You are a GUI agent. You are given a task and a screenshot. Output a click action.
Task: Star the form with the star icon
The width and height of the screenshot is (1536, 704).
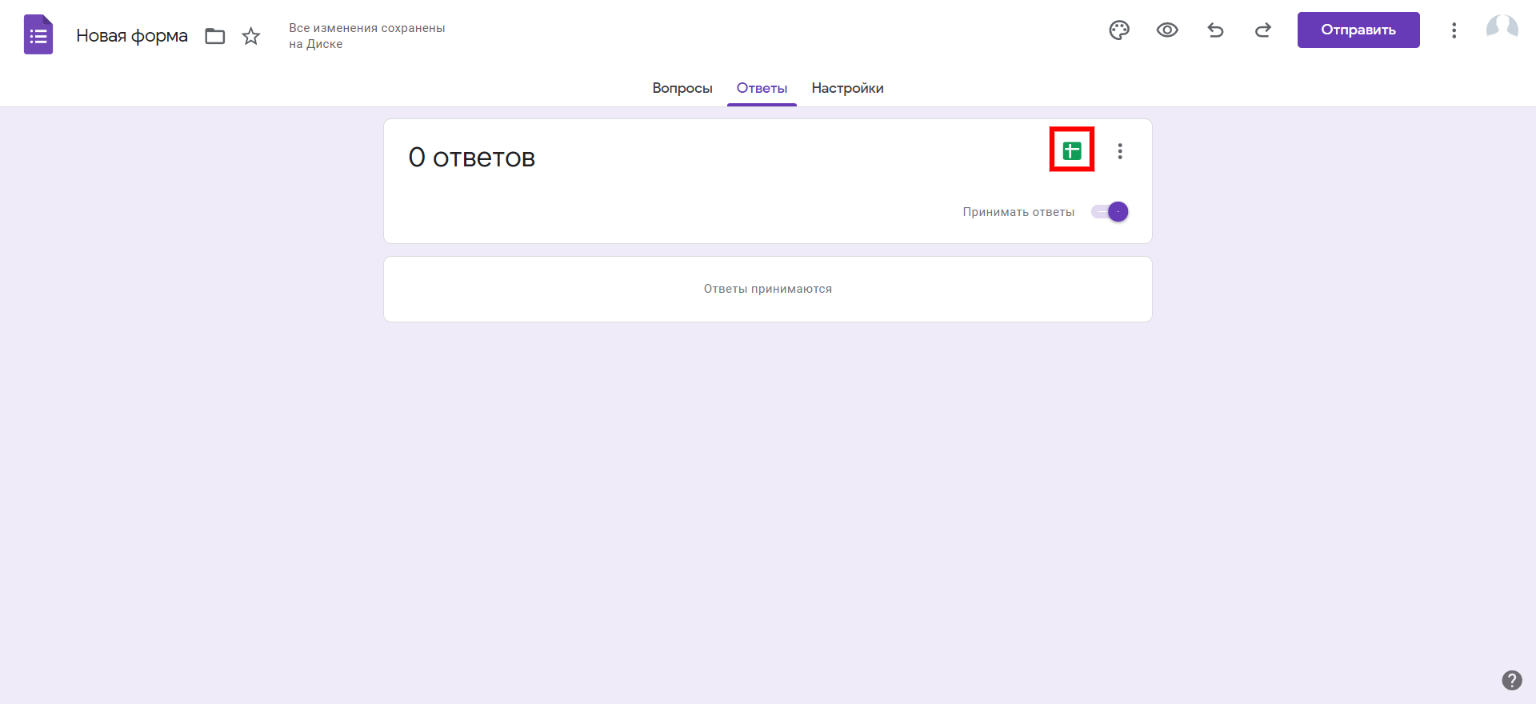(251, 36)
